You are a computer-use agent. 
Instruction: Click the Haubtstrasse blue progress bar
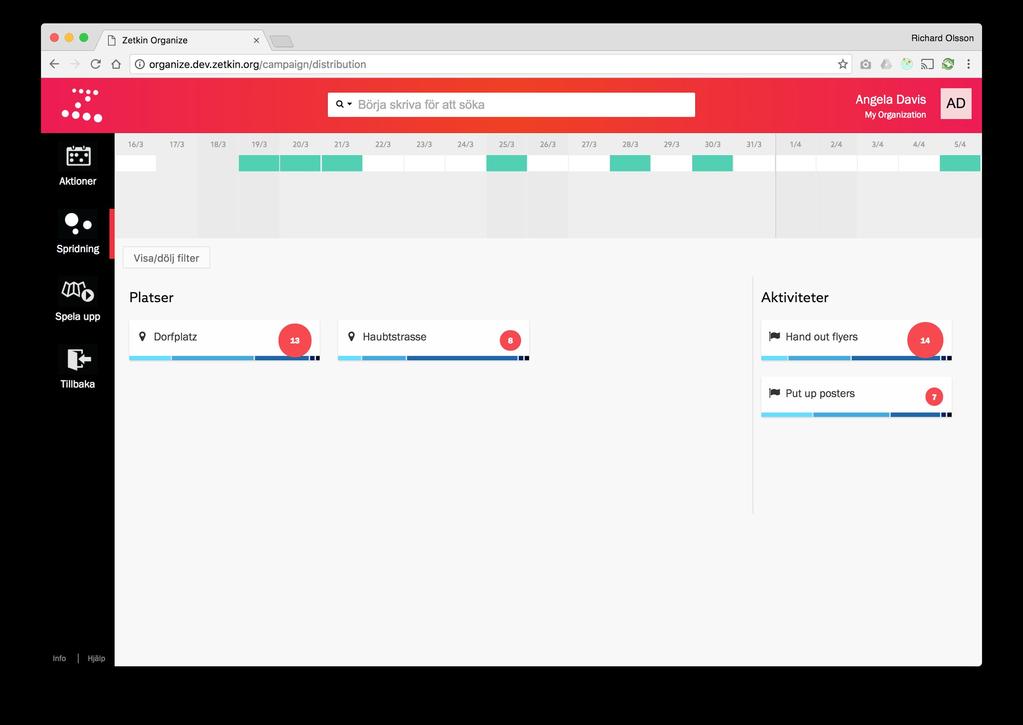coord(433,358)
